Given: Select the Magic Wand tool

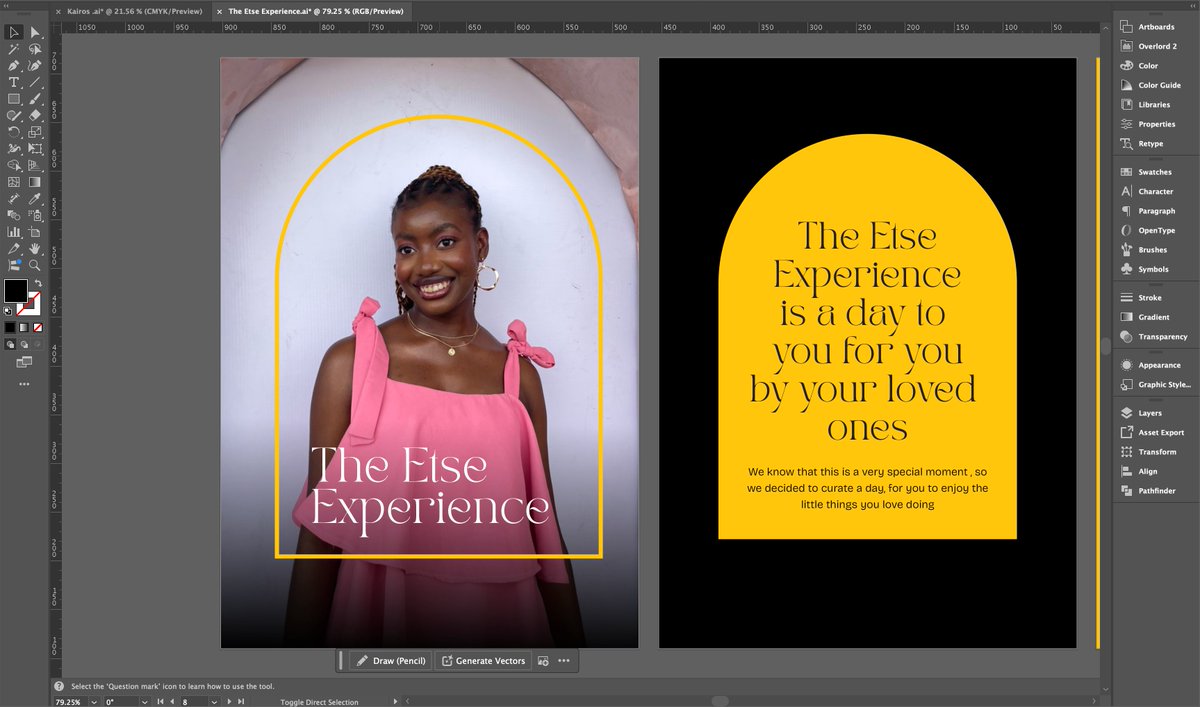Looking at the screenshot, I should tap(14, 48).
